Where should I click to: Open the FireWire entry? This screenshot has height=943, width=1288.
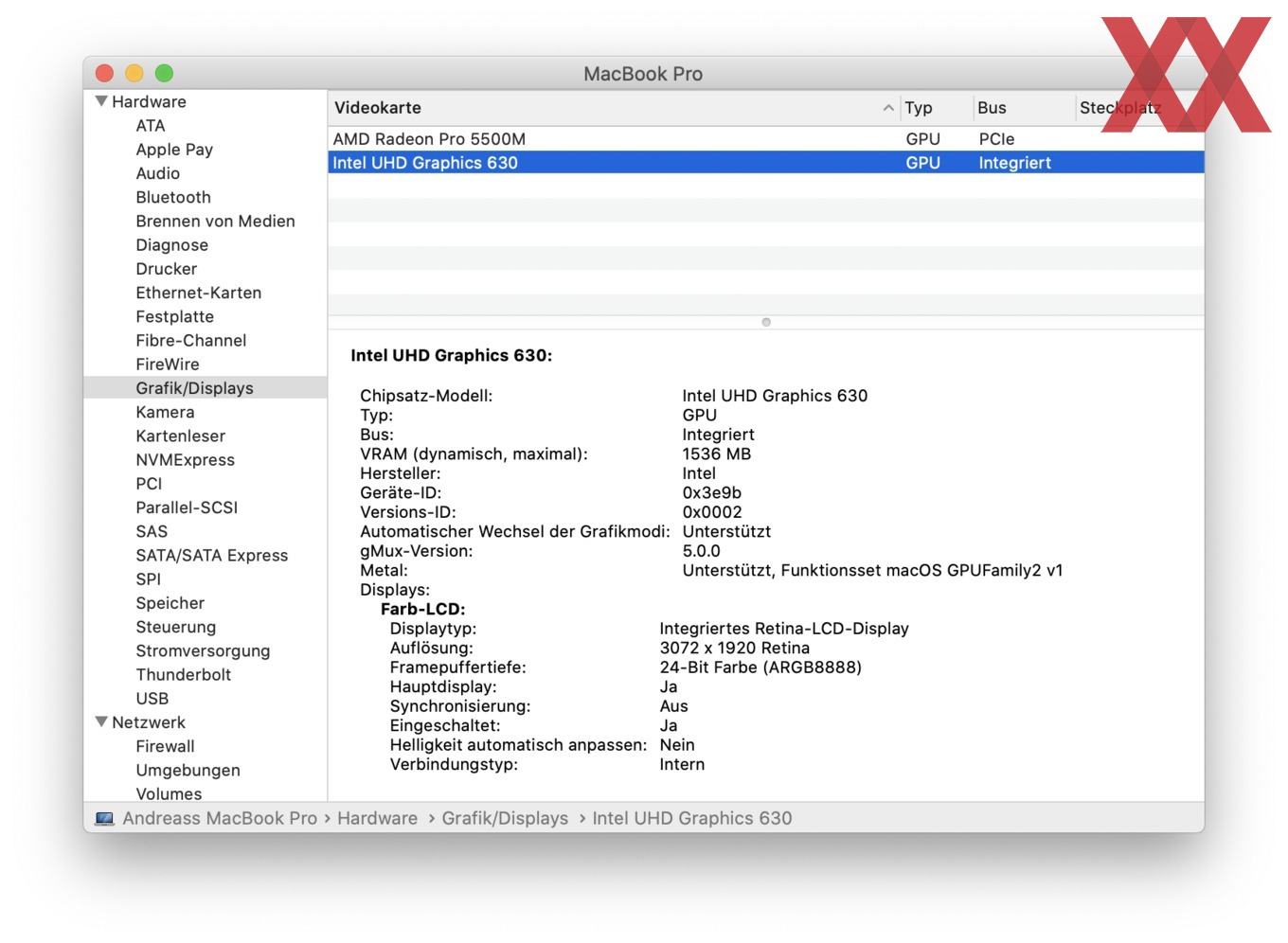pyautogui.click(x=168, y=365)
